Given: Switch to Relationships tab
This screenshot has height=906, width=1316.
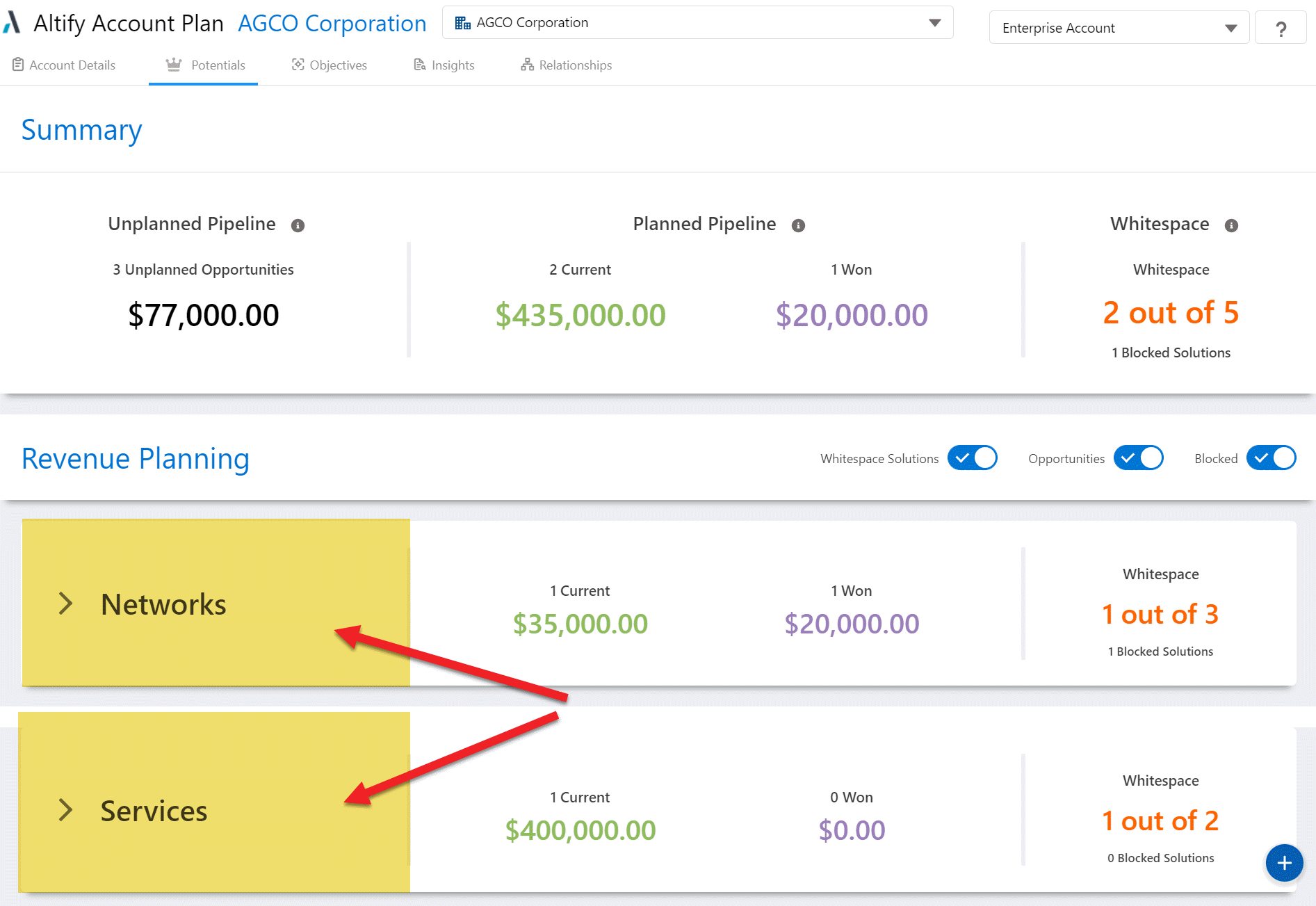Looking at the screenshot, I should [566, 65].
